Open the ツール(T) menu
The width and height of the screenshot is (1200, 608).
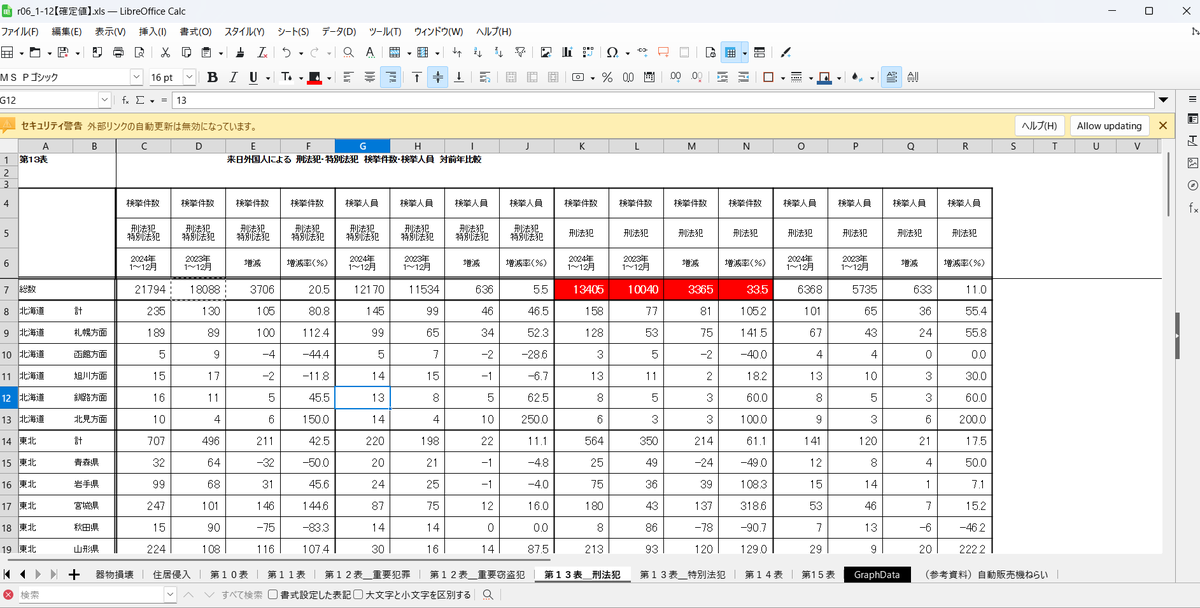[x=385, y=31]
